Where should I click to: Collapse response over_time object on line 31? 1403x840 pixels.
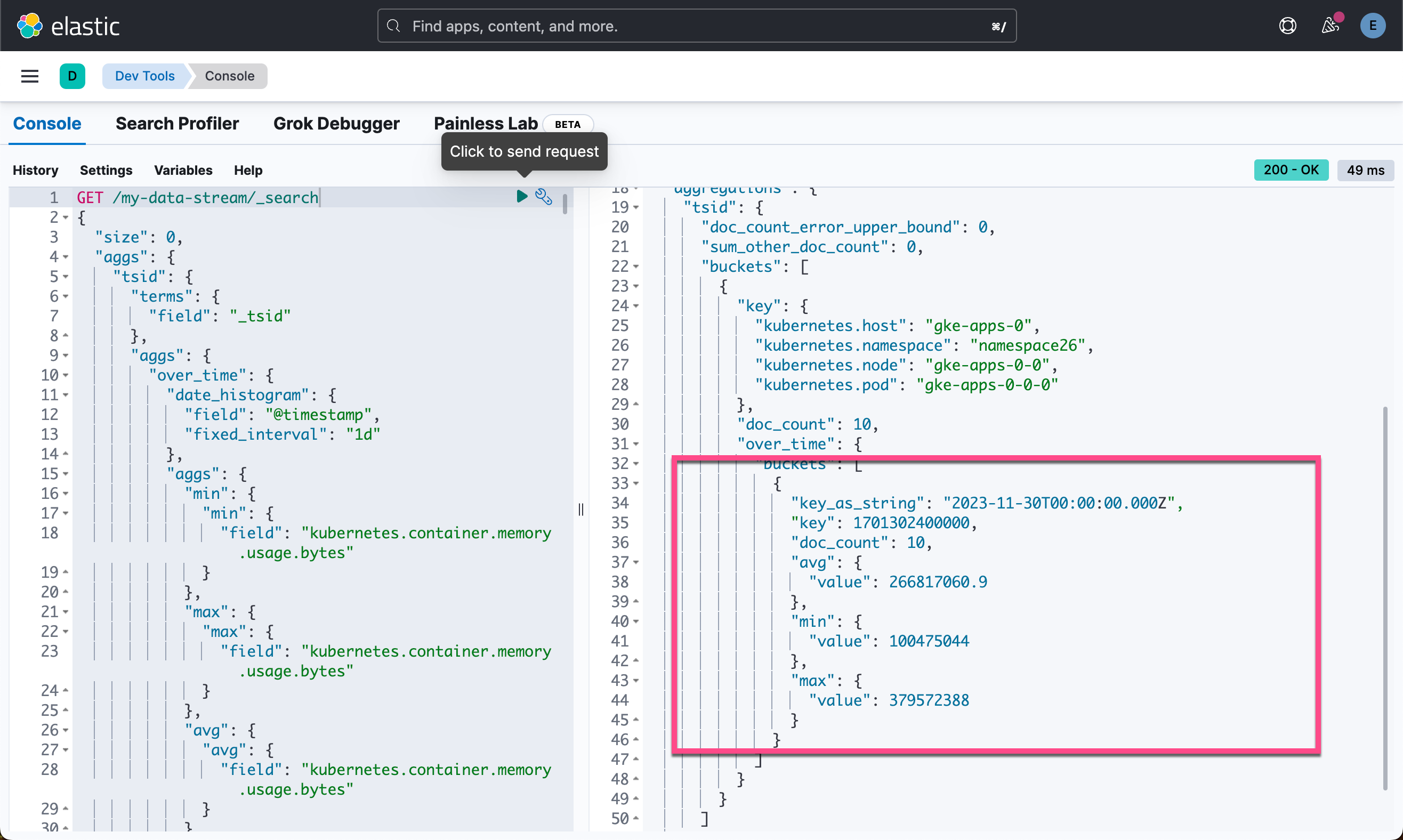click(x=636, y=444)
